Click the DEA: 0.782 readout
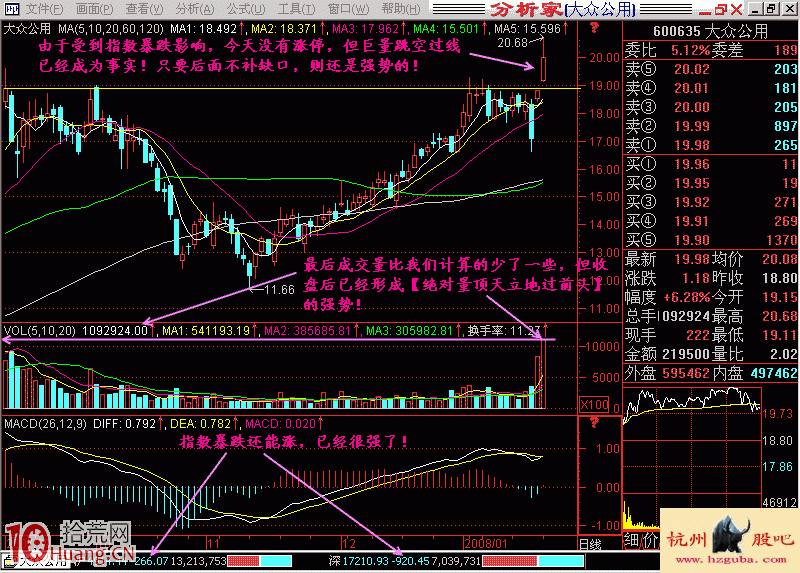Image resolution: width=800 pixels, height=573 pixels. [x=204, y=423]
